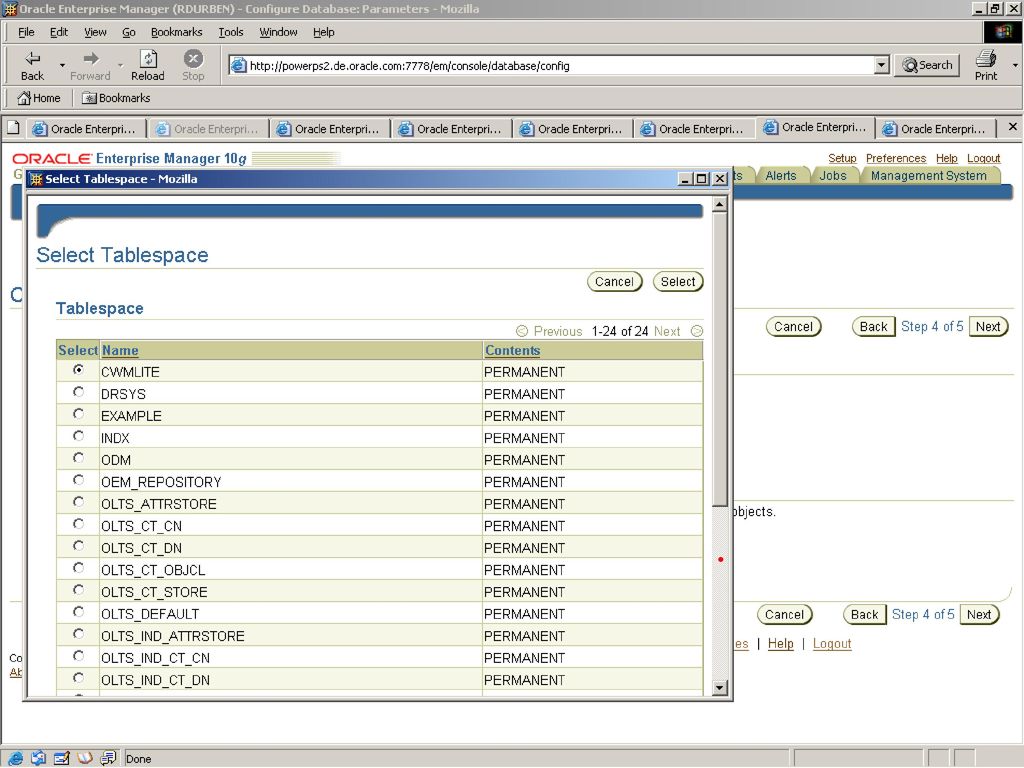The height and width of the screenshot is (768, 1024).
Task: Click the Stop loading icon
Action: click(193, 65)
